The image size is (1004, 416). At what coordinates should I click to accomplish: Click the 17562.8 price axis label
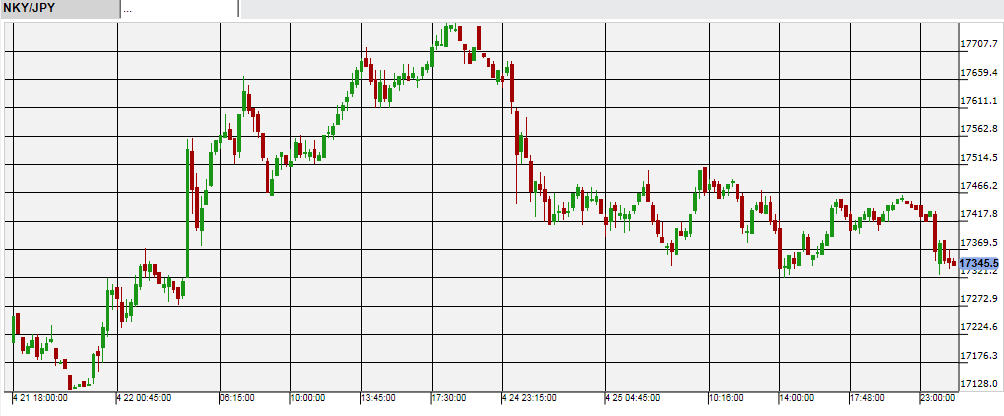(979, 129)
